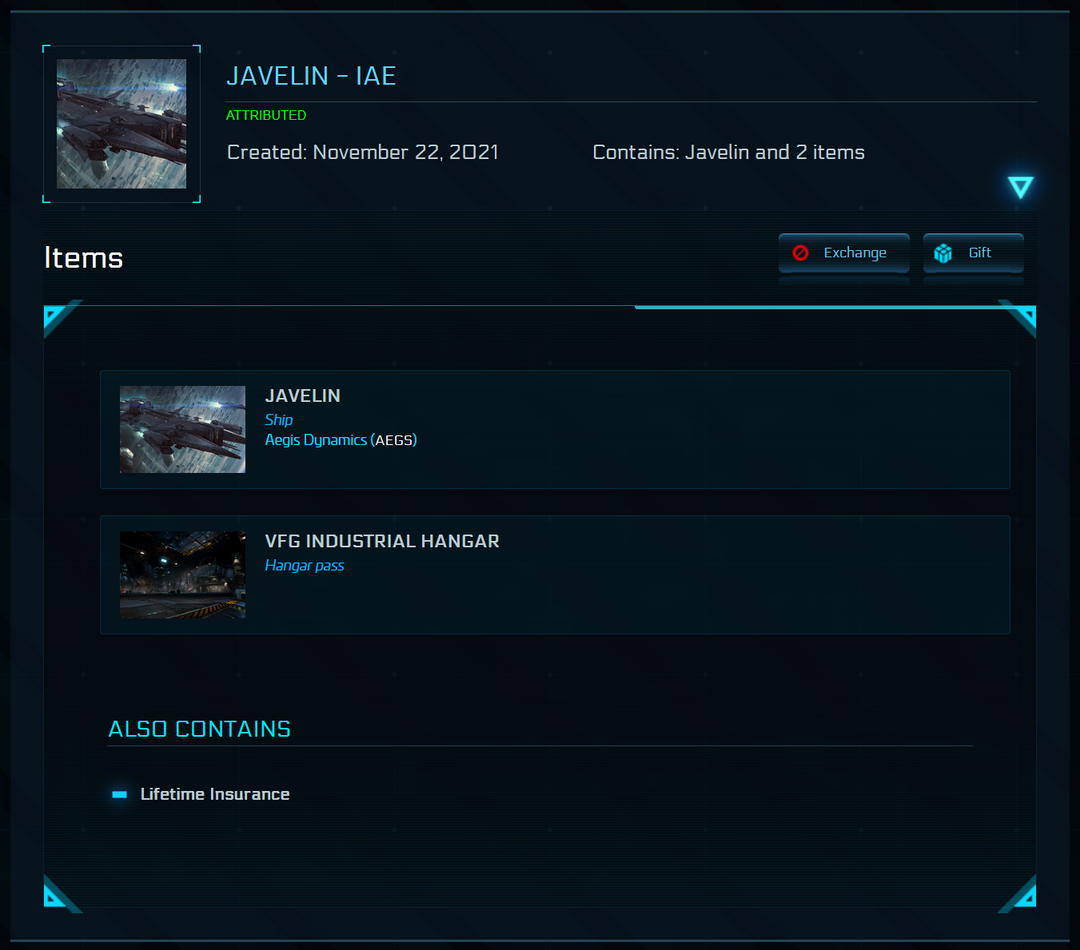Click the Lifetime Insurance entry
Image resolution: width=1080 pixels, height=950 pixels.
tap(214, 794)
